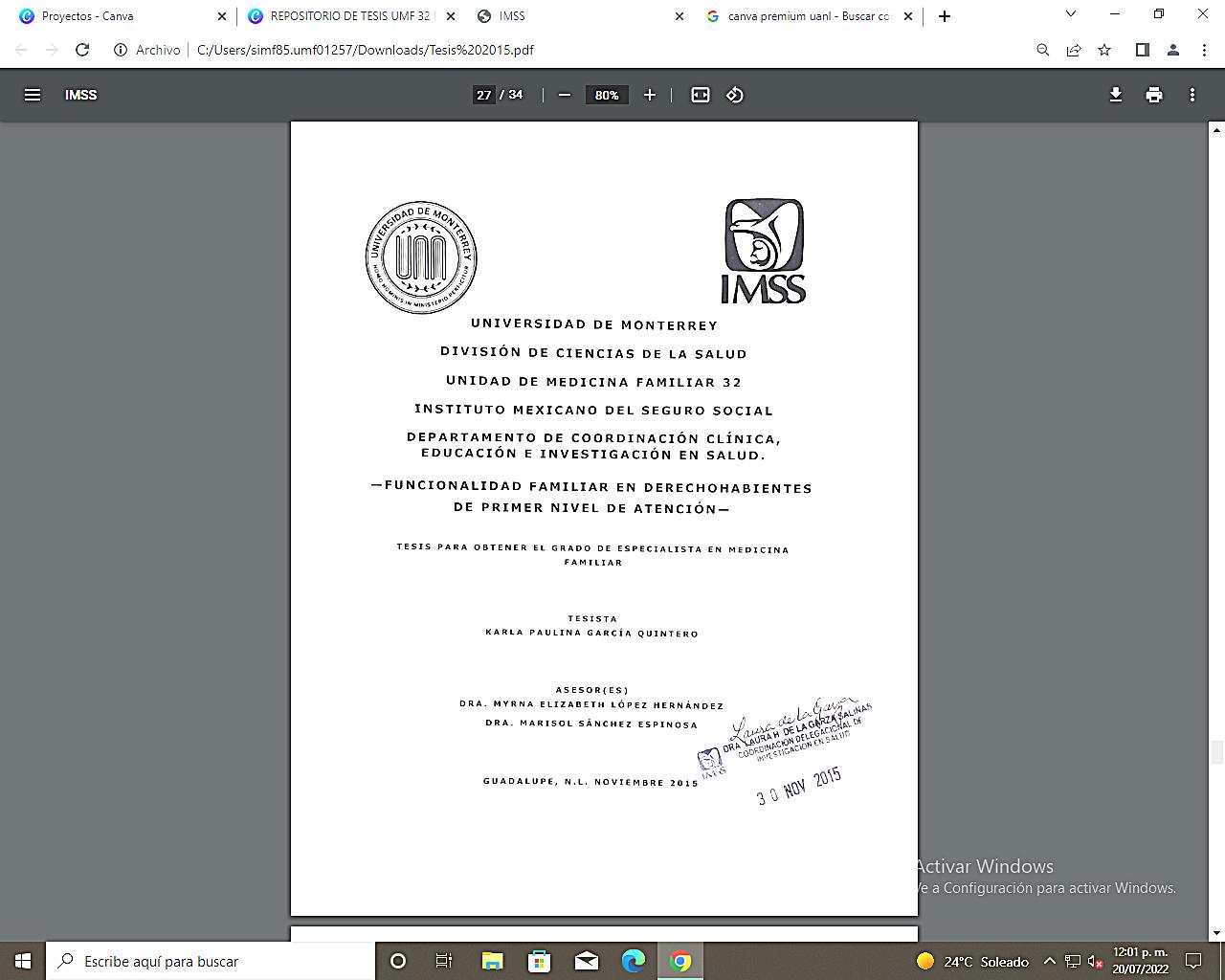Image resolution: width=1225 pixels, height=980 pixels.
Task: Open Microsoft Store from taskbar
Action: [539, 961]
